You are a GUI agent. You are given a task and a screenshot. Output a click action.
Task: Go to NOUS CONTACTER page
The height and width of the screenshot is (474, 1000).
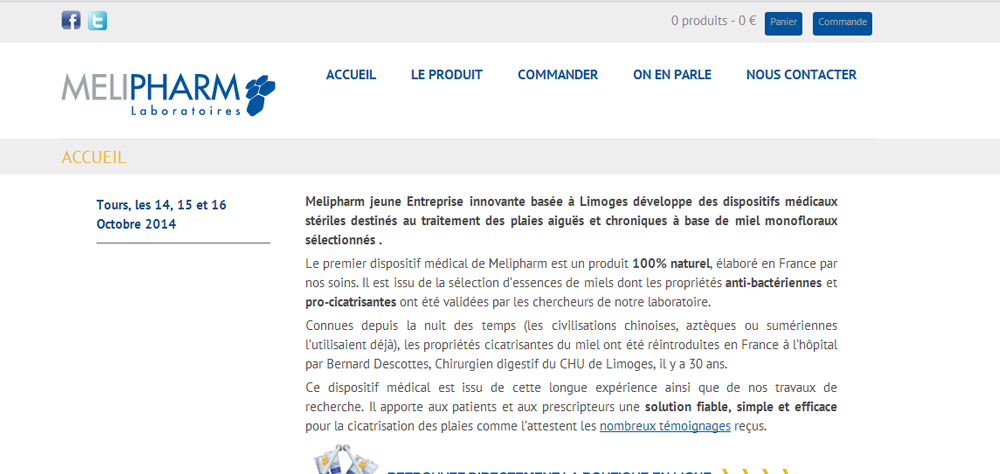tap(801, 75)
